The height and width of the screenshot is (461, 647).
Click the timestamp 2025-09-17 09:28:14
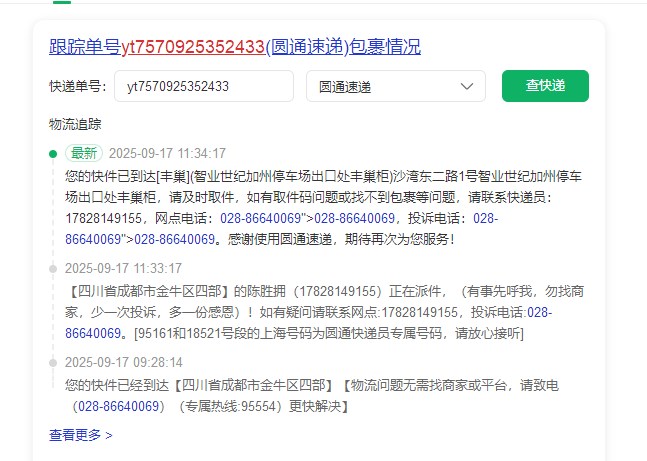pyautogui.click(x=123, y=360)
